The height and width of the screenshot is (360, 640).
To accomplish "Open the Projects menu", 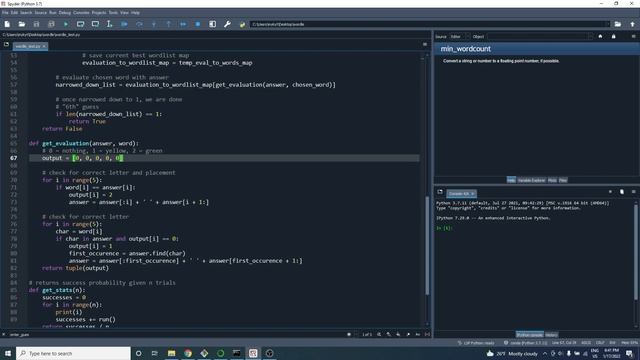I will coord(99,13).
